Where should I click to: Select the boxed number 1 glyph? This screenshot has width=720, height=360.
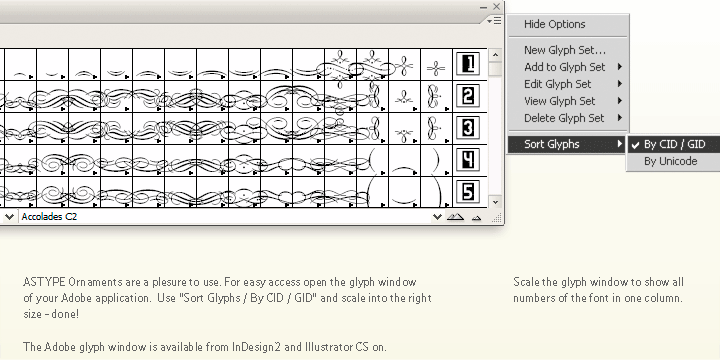tap(468, 63)
